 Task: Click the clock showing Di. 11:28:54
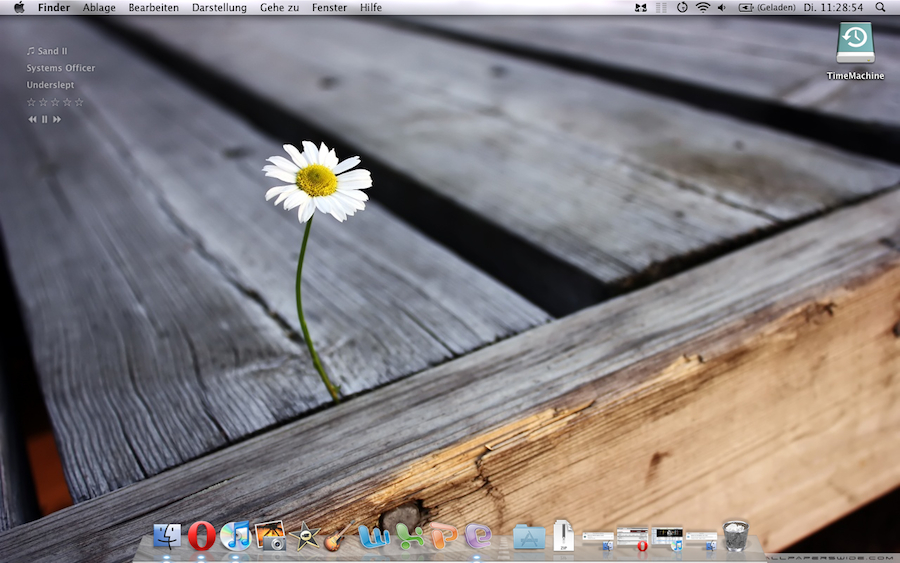833,7
